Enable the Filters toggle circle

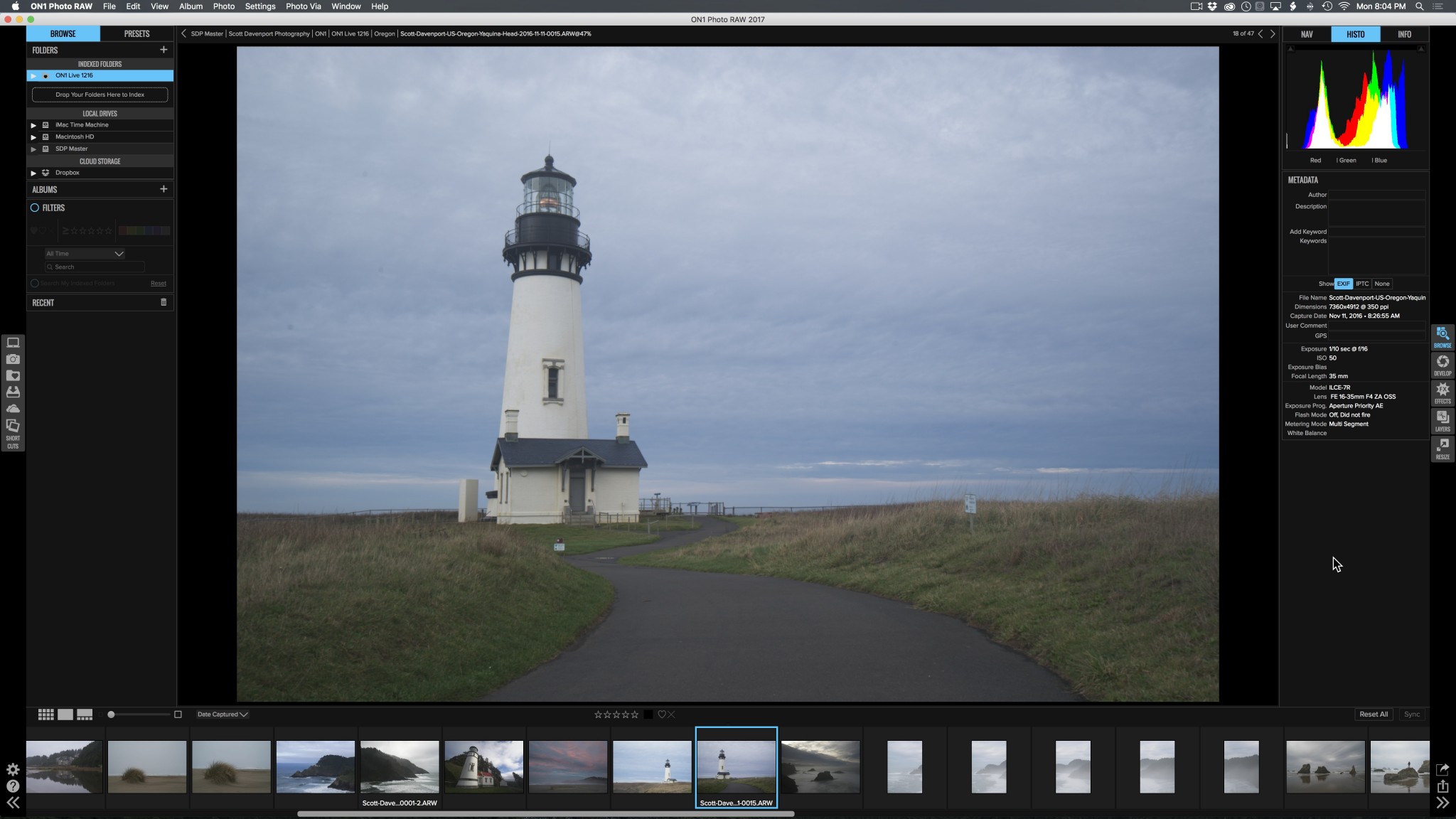tap(34, 208)
